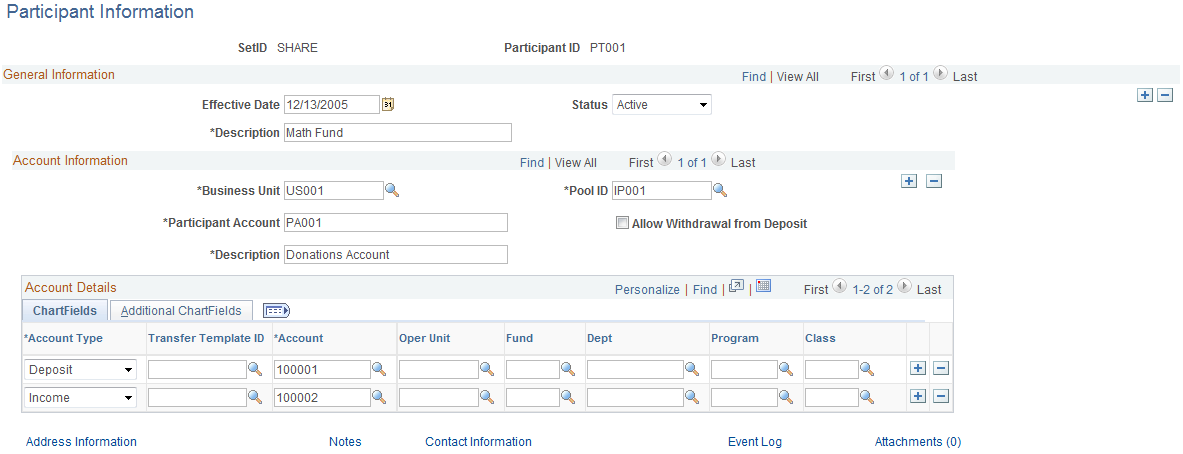This screenshot has height=454, width=1183.
Task: Click the account field containing 100002
Action: click(x=322, y=398)
